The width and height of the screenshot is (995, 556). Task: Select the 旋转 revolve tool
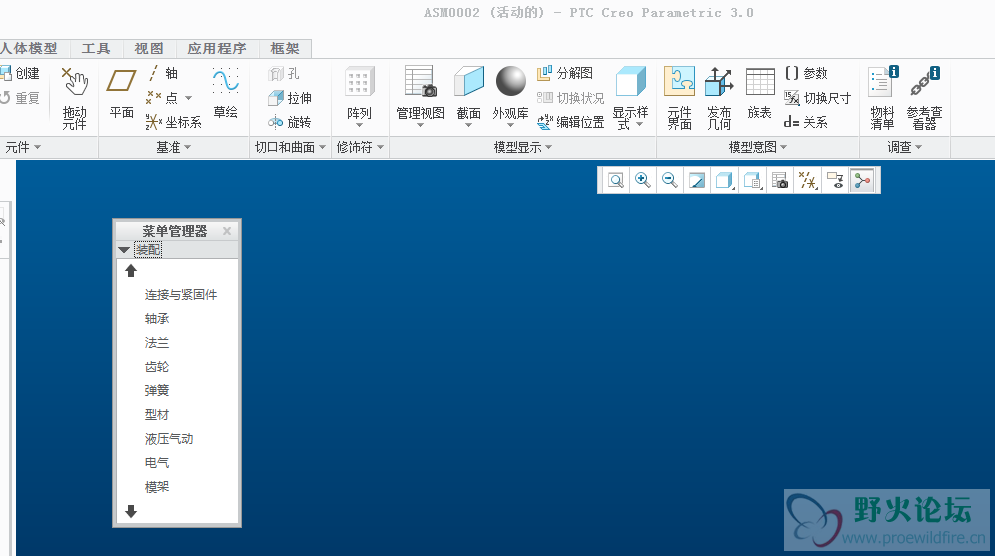[290, 122]
